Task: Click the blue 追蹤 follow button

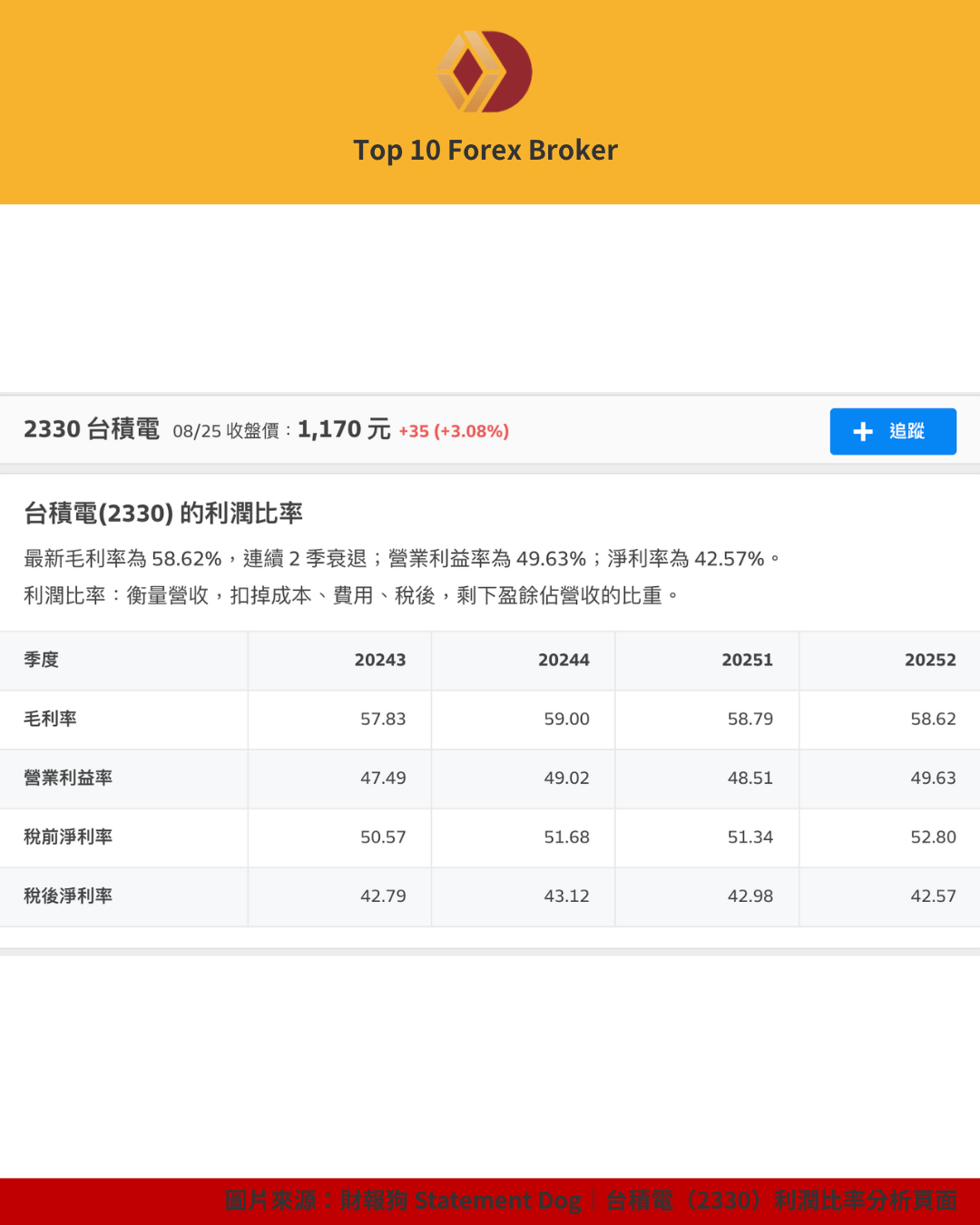Action: coord(893,431)
